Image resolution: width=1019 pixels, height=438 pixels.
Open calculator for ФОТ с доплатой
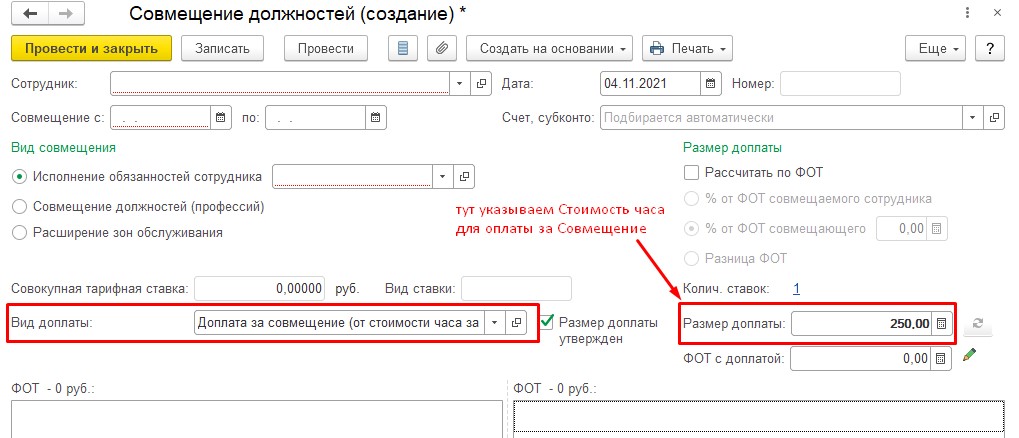click(941, 357)
